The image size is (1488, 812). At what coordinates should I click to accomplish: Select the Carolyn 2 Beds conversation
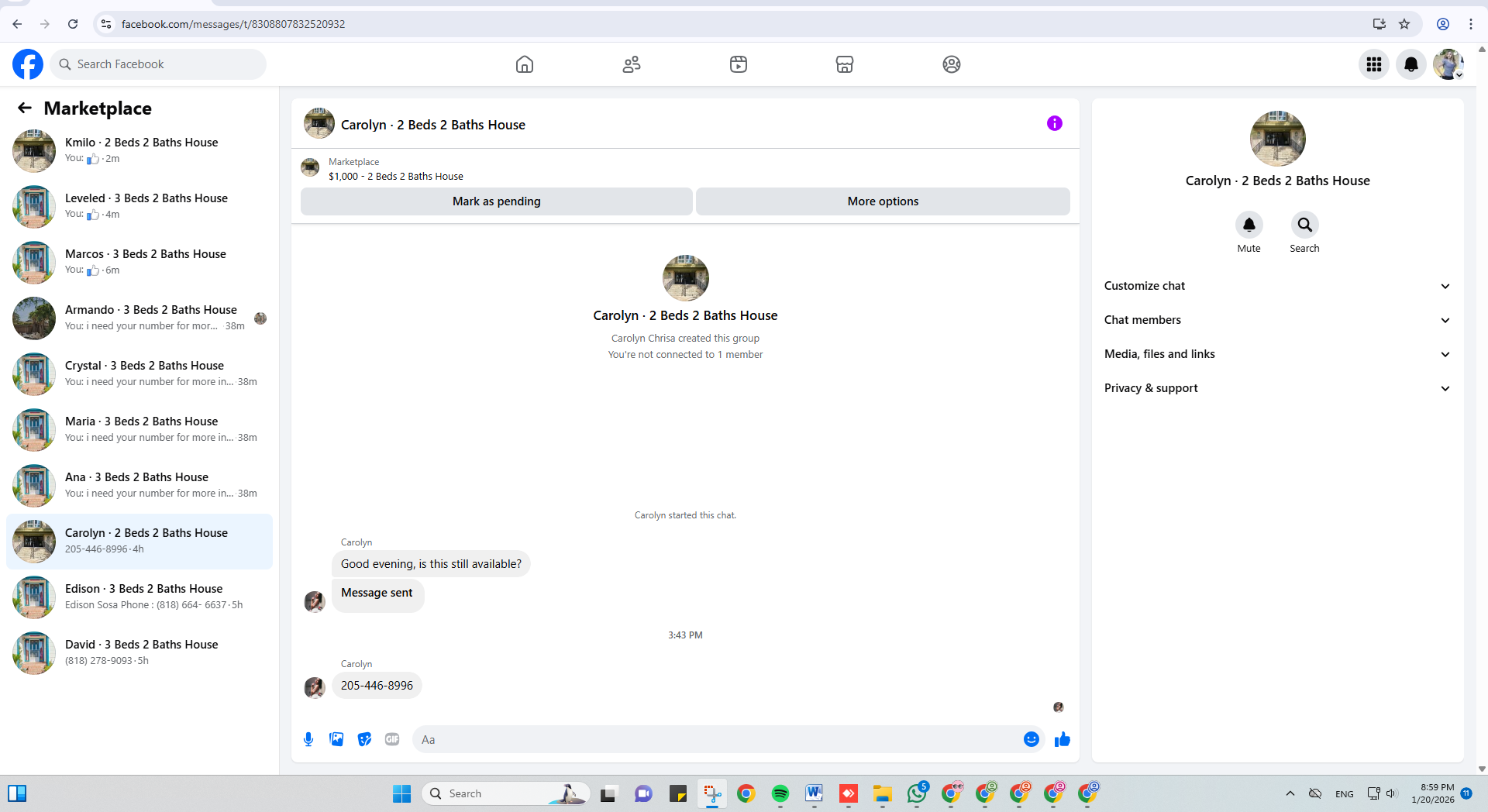(139, 542)
